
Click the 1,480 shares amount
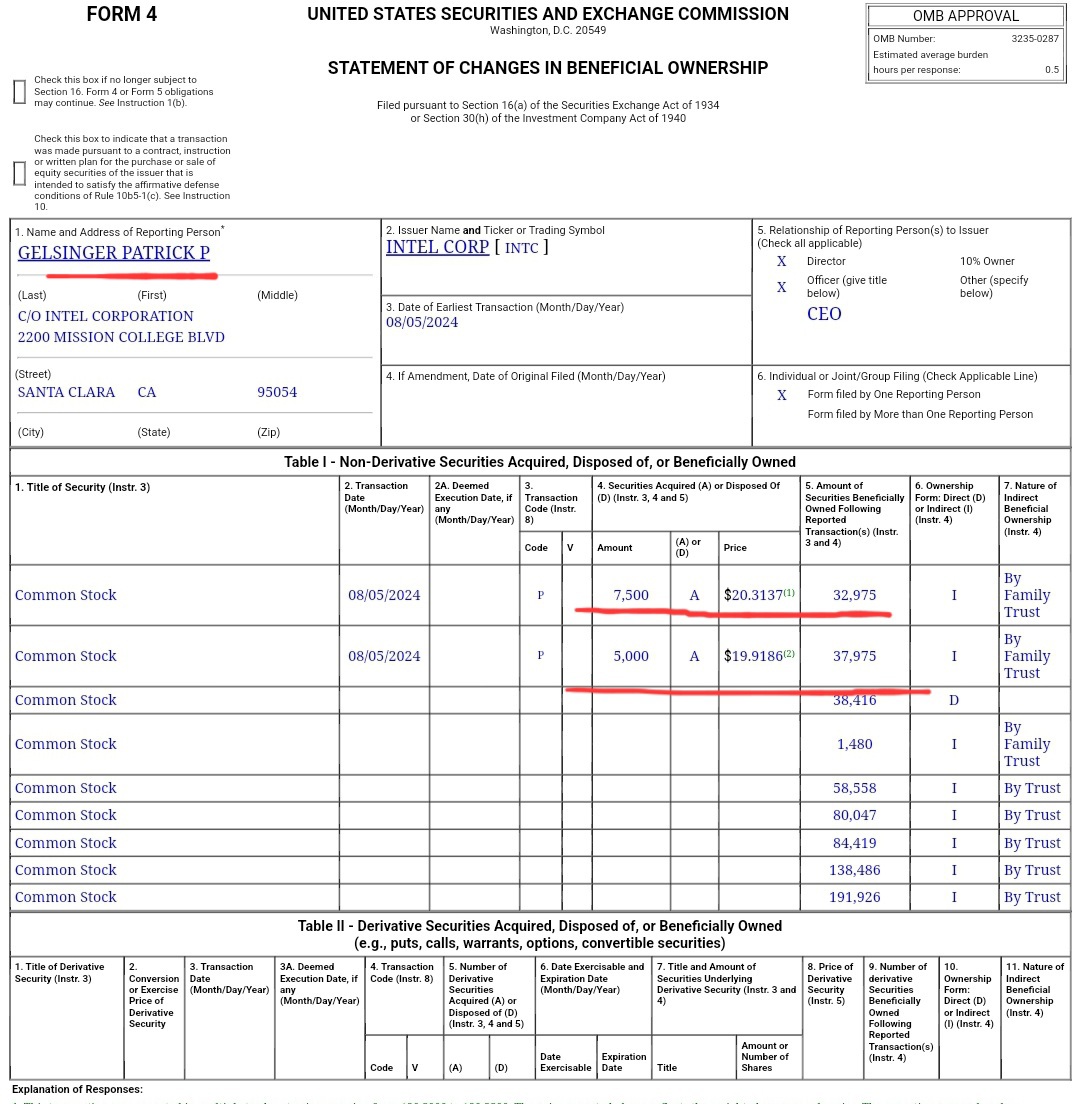(855, 744)
